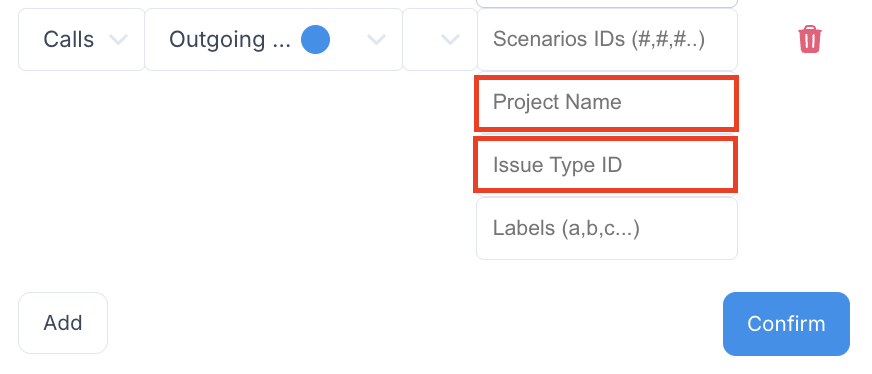This screenshot has width=872, height=374.
Task: Open the Outgoing dropdown chevron
Action: click(x=376, y=39)
